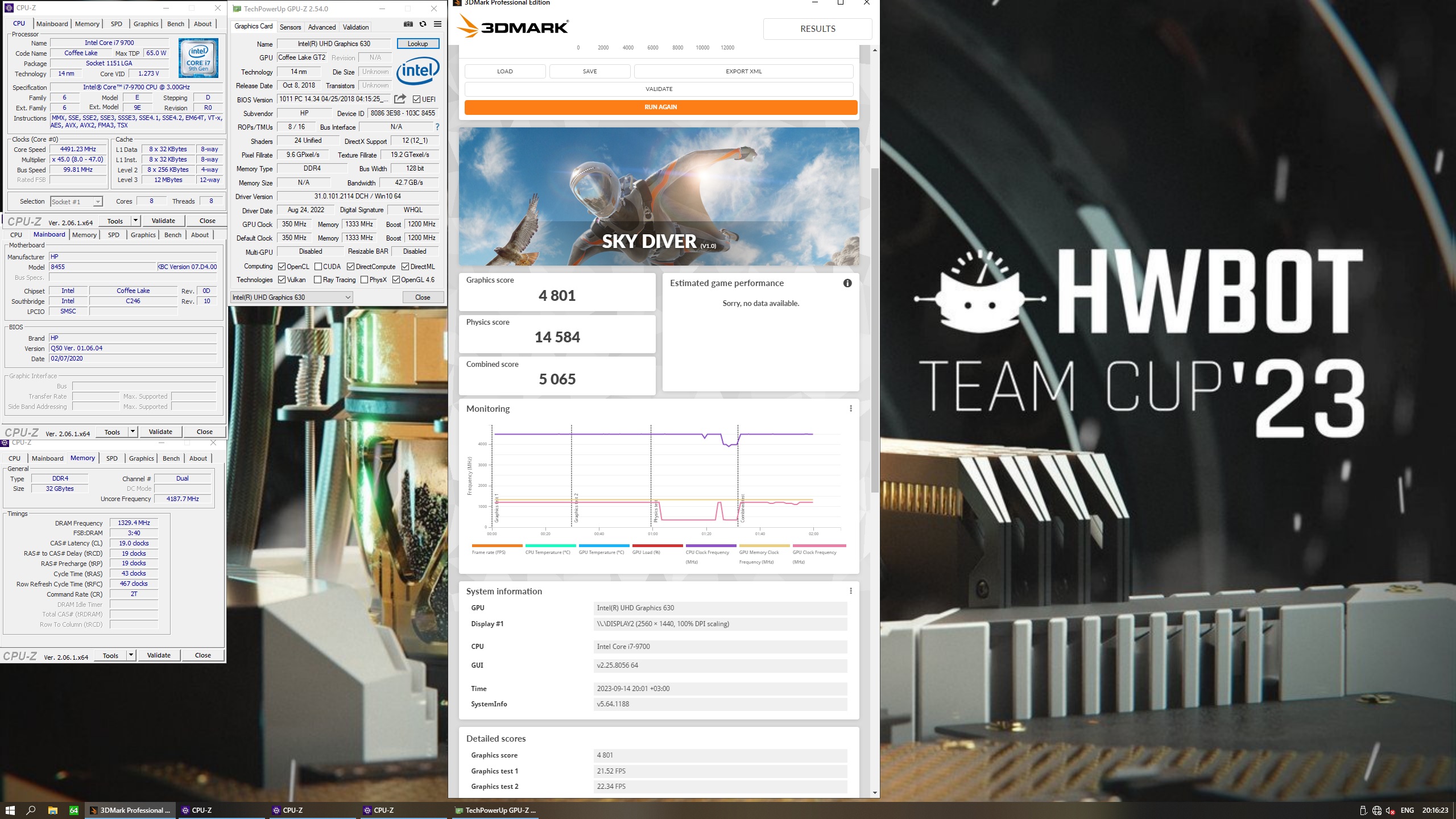
Task: Open the RESULTS tab in 3DMark
Action: [x=817, y=28]
